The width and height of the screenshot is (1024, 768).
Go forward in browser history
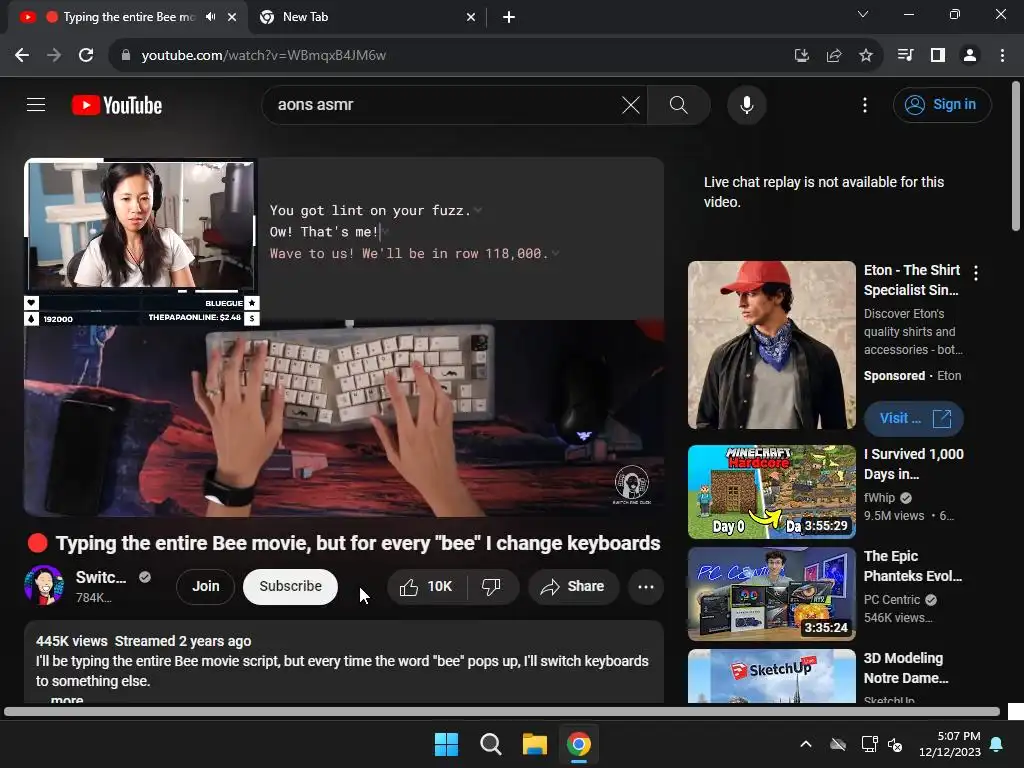(54, 55)
